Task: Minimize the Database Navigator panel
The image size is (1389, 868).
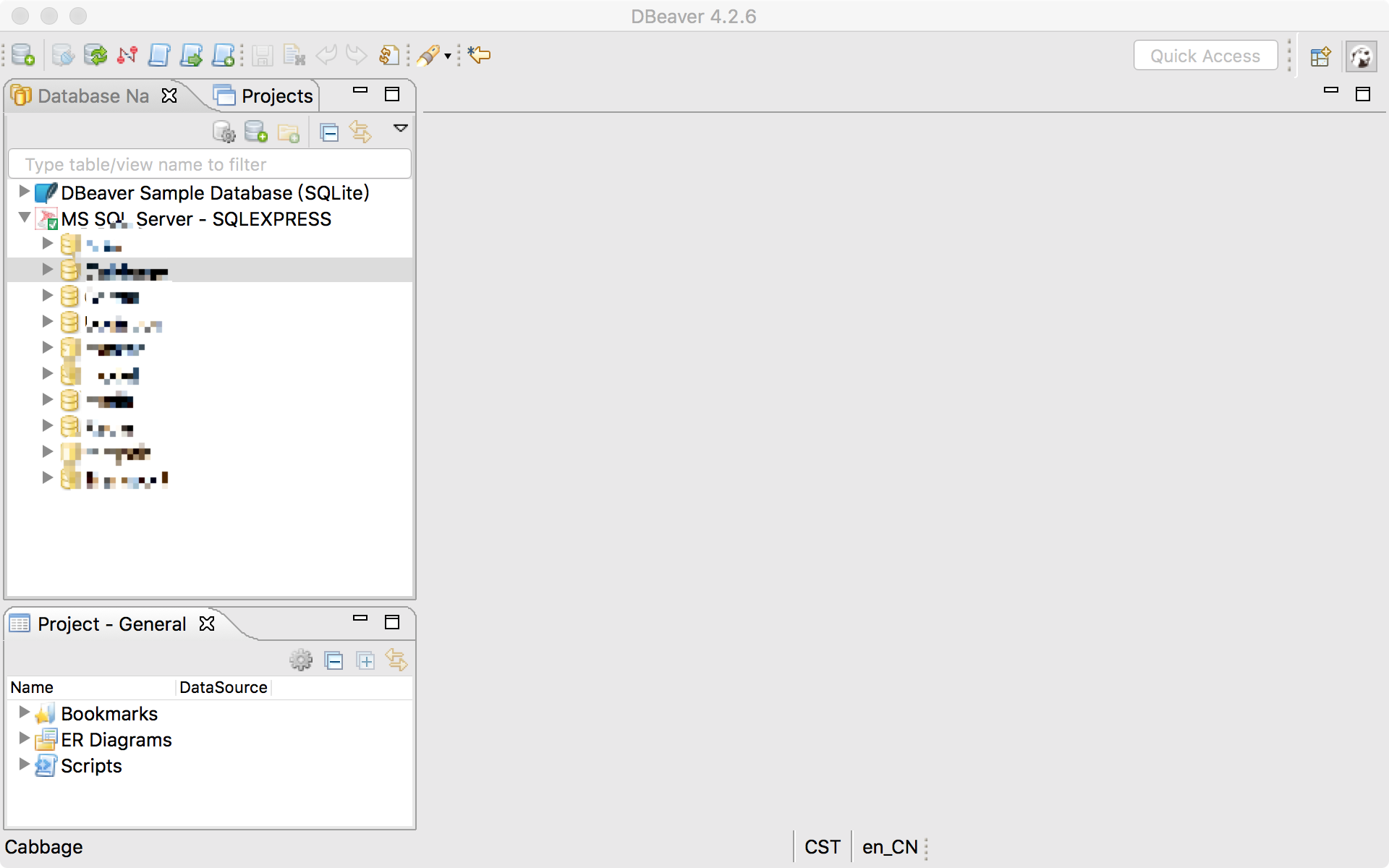Action: (x=360, y=91)
